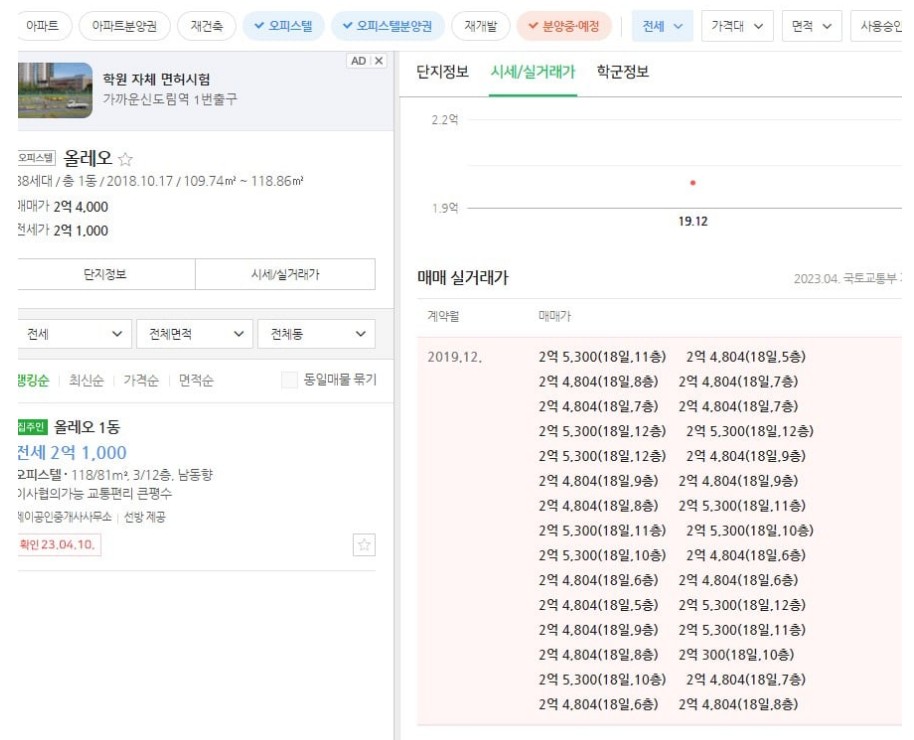This screenshot has height=740, width=914.
Task: Click the AD label icon
Action: point(358,61)
